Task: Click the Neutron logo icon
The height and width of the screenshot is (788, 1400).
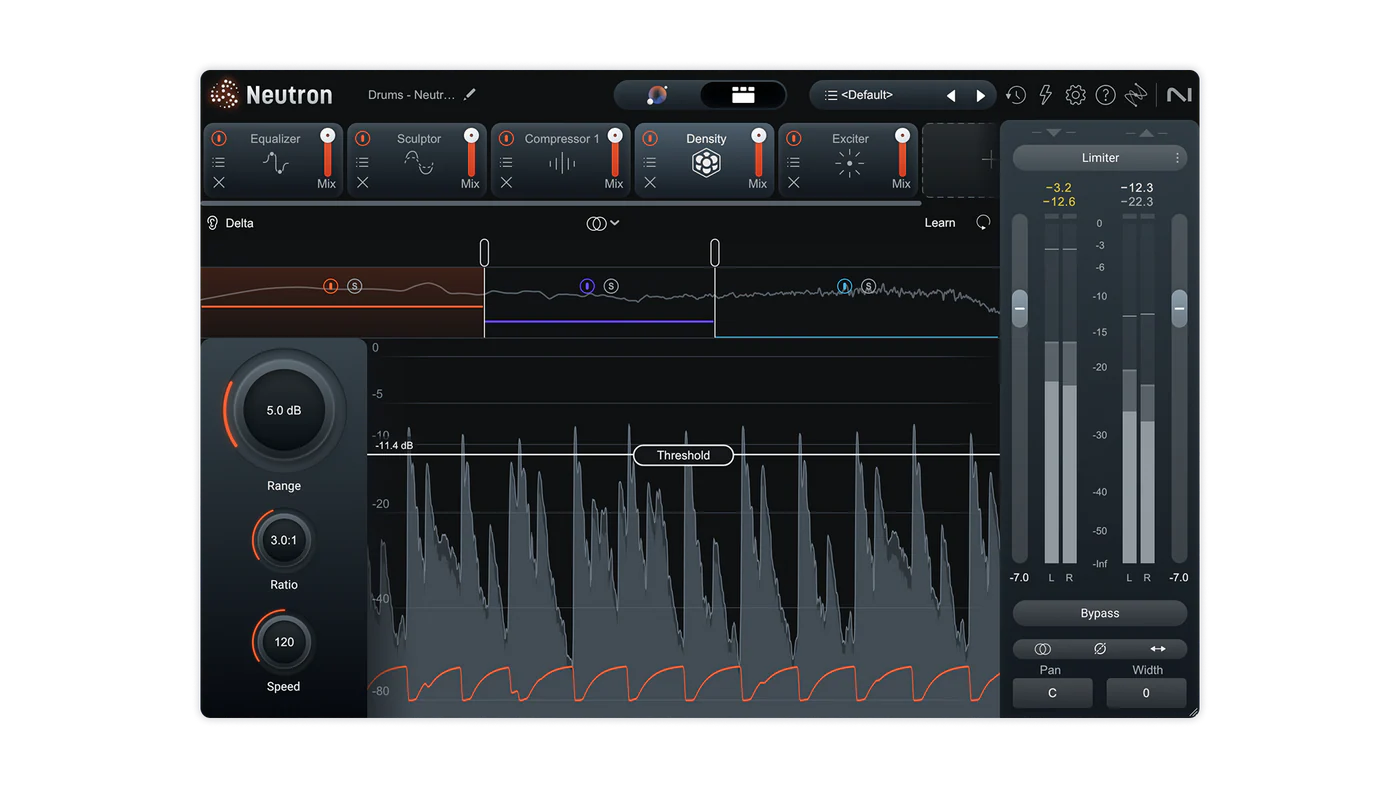Action: (x=224, y=95)
